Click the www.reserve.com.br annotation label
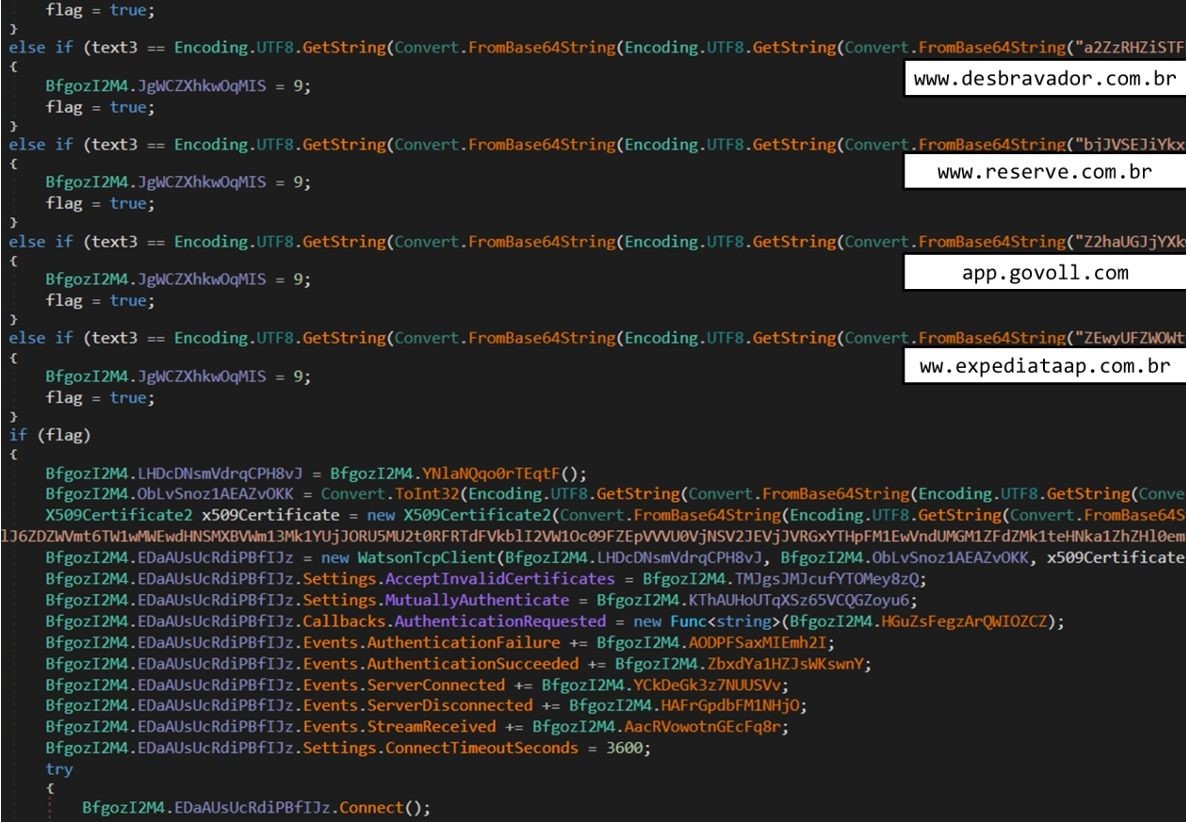This screenshot has height=822, width=1186. click(1044, 173)
